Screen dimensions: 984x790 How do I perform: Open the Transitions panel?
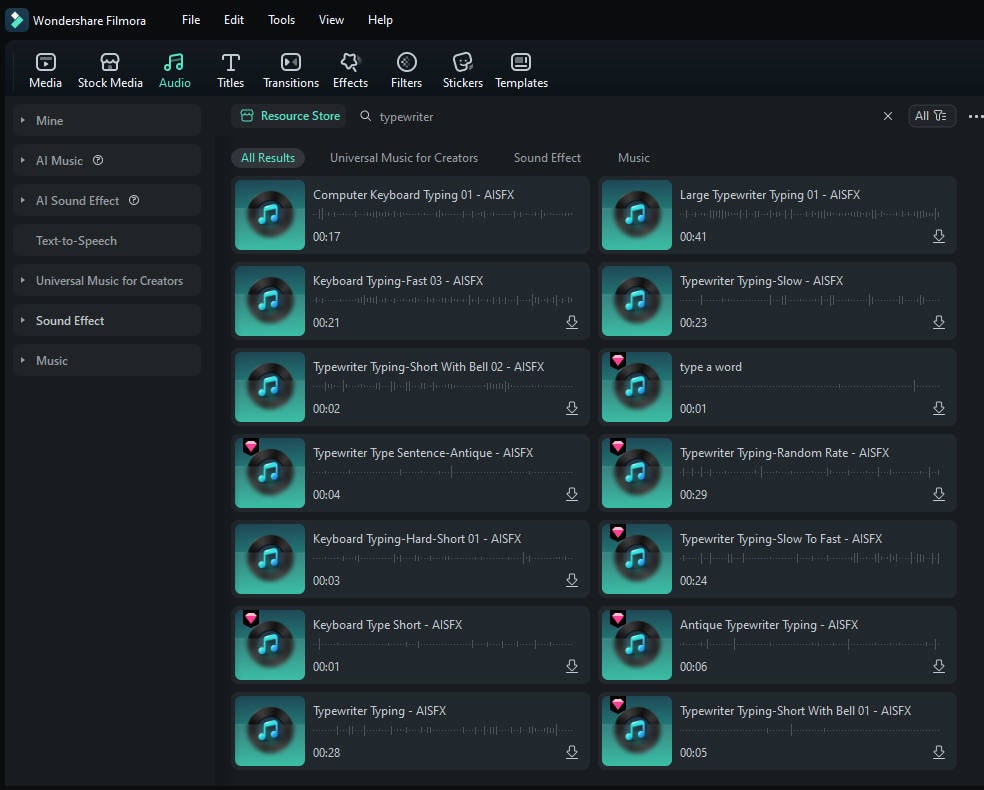(x=291, y=70)
